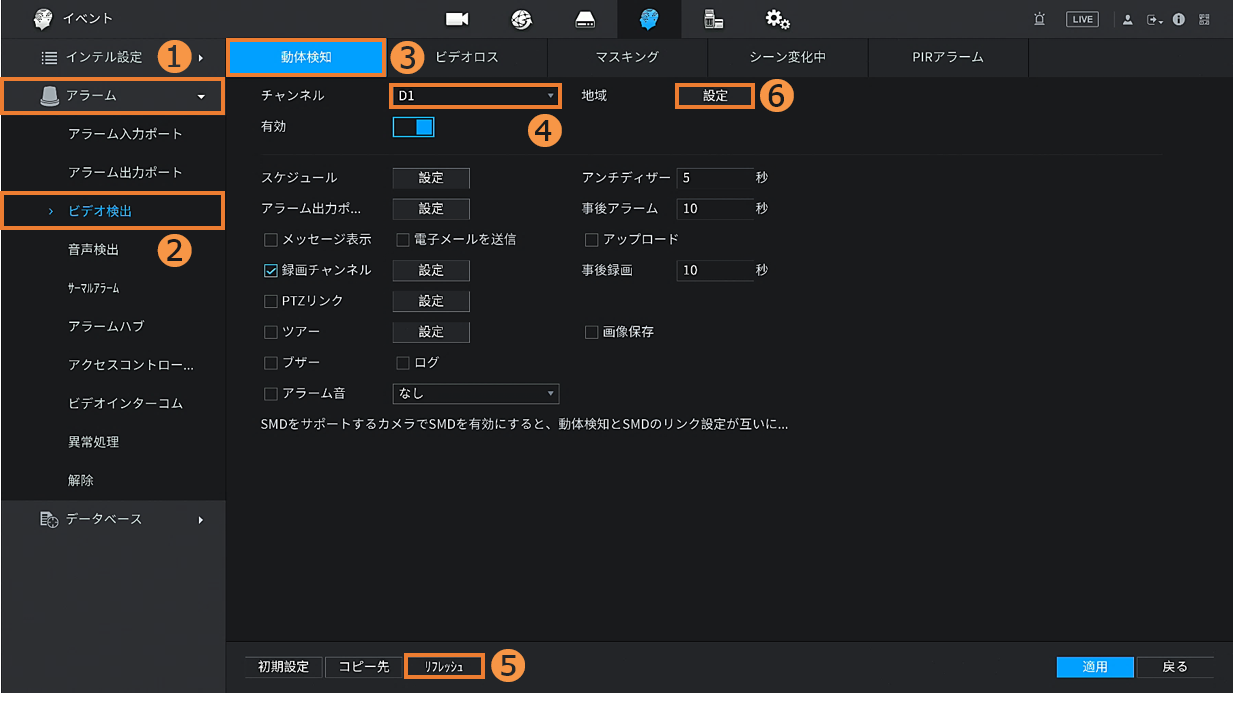Click the alarm siren icon at top right

[x=1040, y=19]
